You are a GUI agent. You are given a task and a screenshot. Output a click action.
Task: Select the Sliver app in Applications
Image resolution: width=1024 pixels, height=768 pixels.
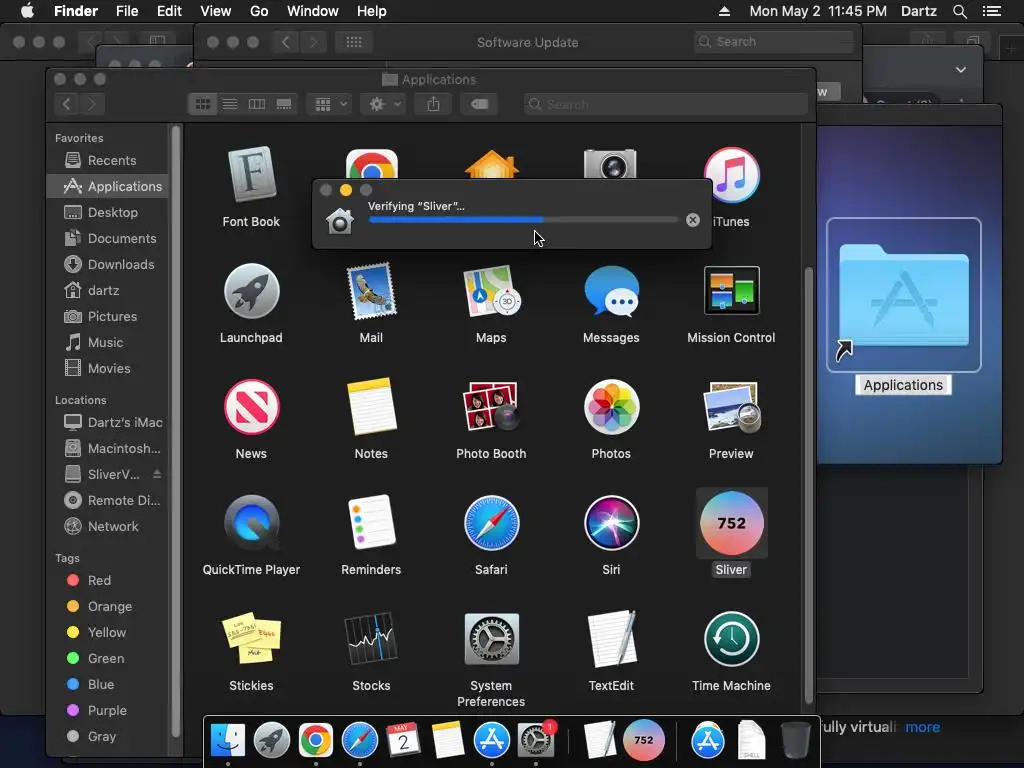(x=731, y=522)
